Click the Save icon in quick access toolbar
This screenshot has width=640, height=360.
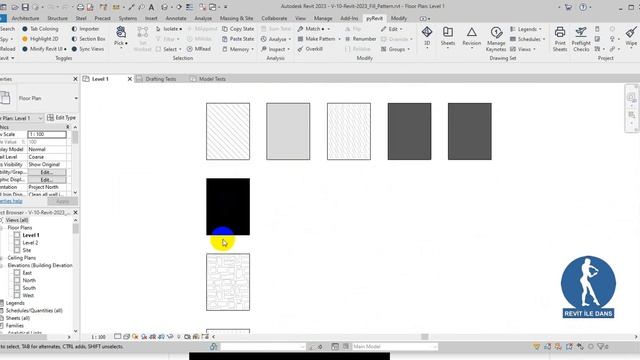click(25, 7)
